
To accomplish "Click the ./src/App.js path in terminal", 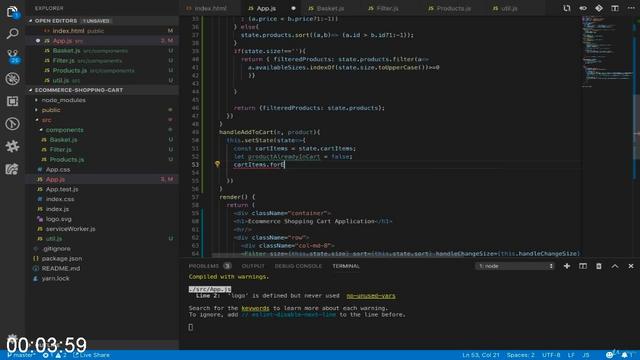I will pos(210,289).
